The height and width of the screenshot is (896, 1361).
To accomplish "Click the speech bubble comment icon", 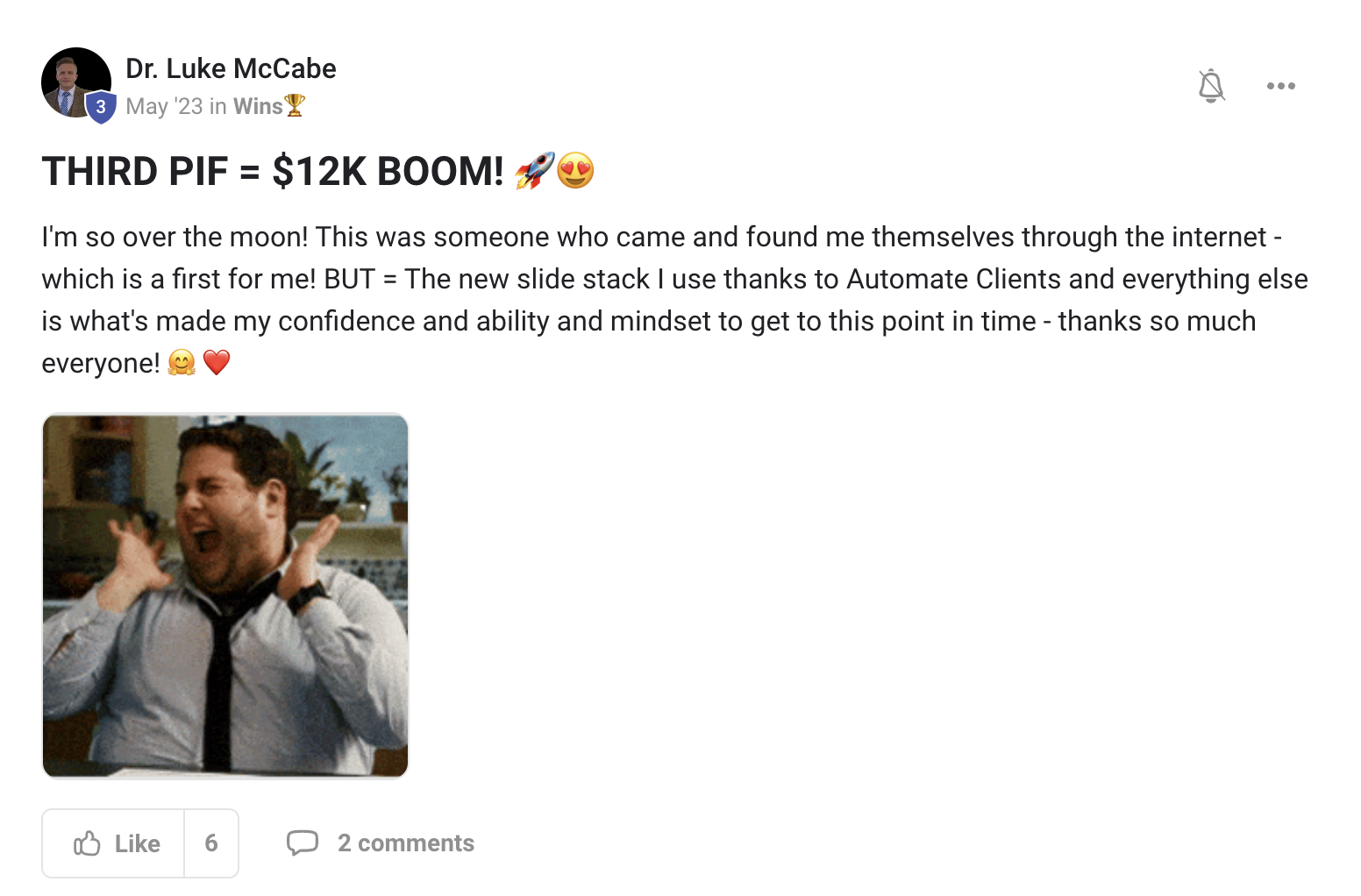I will [x=303, y=843].
